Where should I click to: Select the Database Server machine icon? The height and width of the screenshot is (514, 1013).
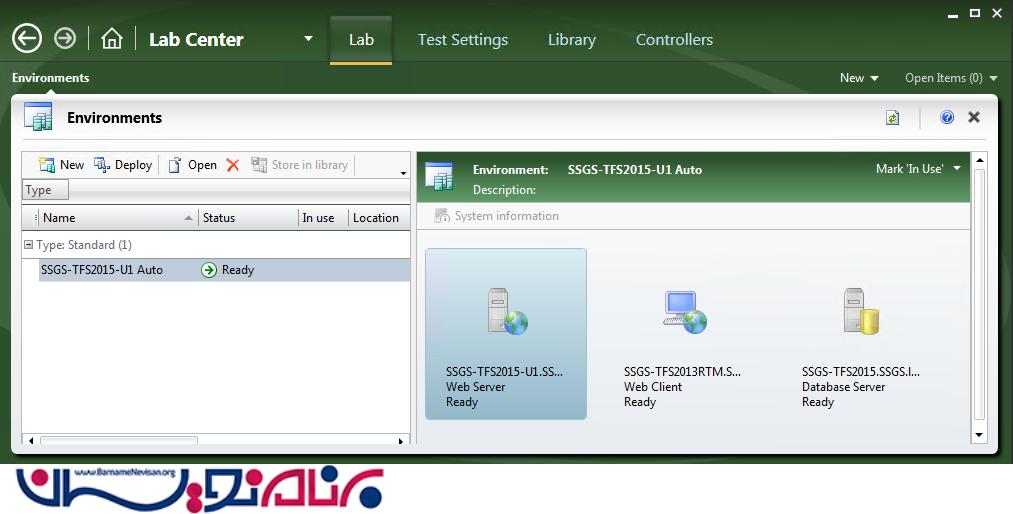tap(861, 311)
